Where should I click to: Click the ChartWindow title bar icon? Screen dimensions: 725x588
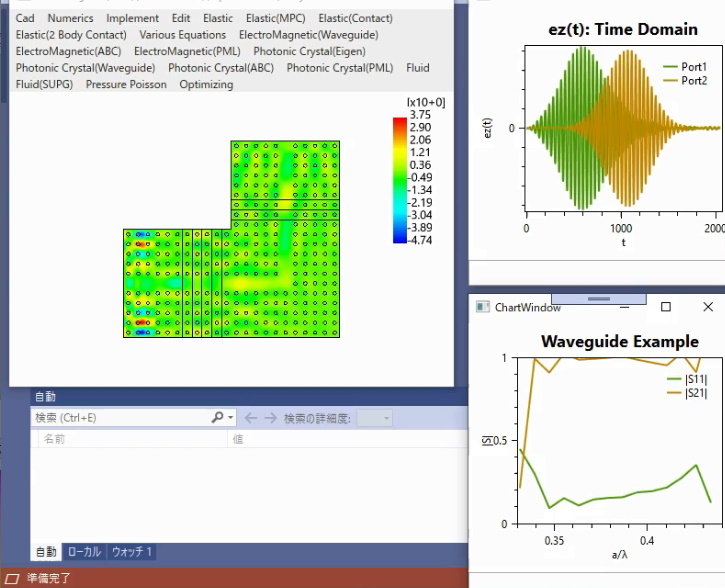click(x=483, y=307)
